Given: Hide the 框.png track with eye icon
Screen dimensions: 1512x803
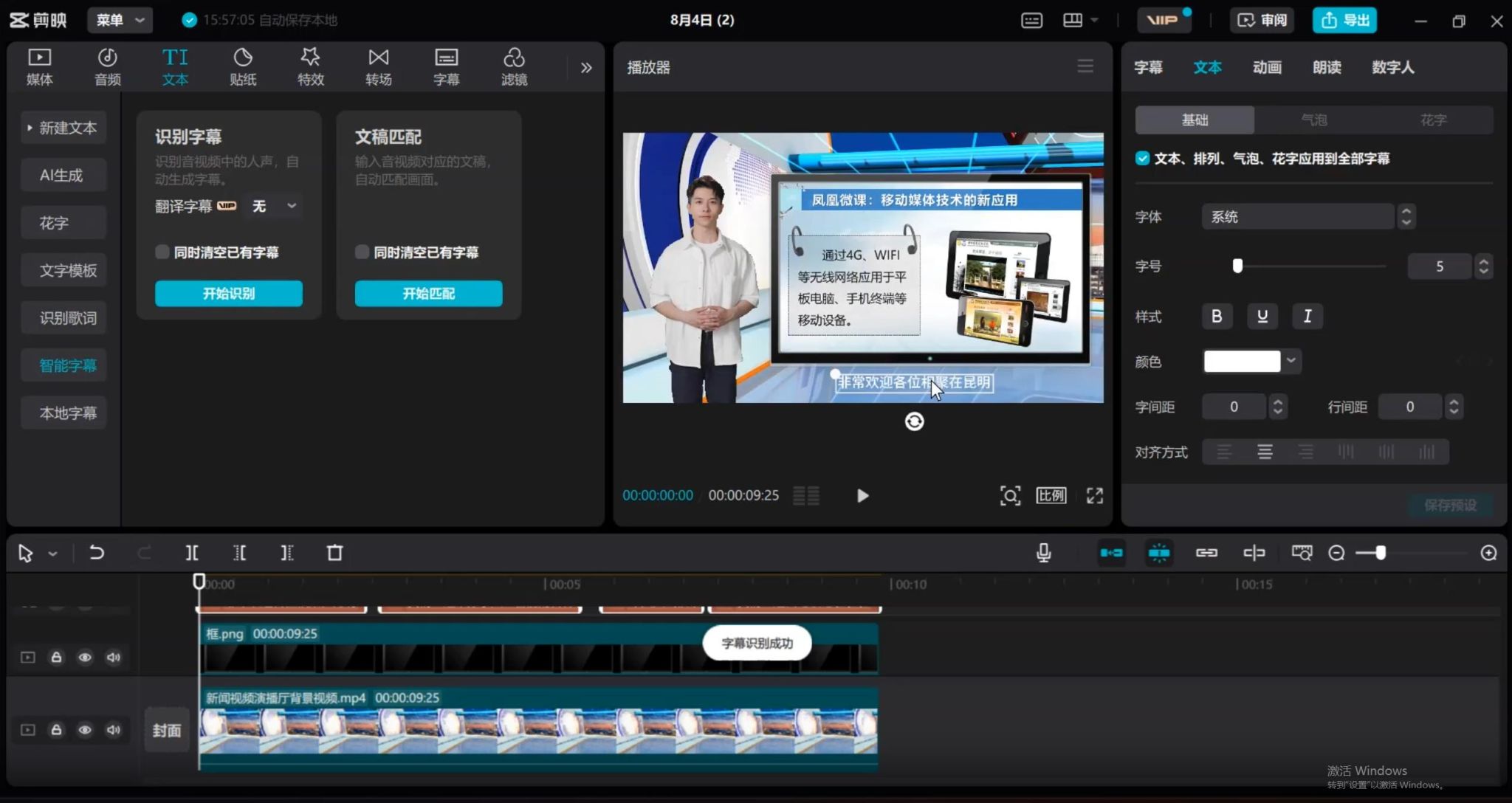Looking at the screenshot, I should click(85, 657).
